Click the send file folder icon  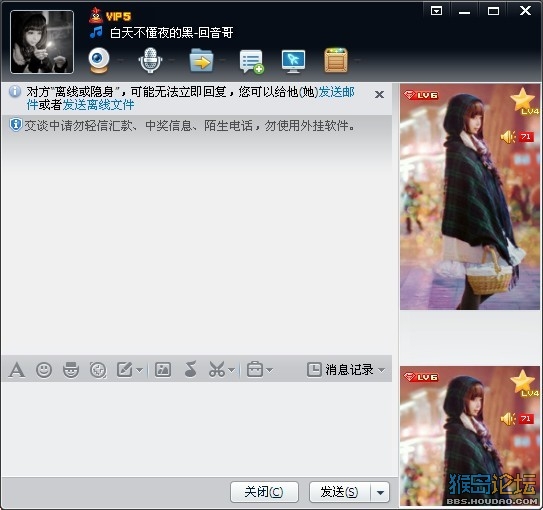202,61
